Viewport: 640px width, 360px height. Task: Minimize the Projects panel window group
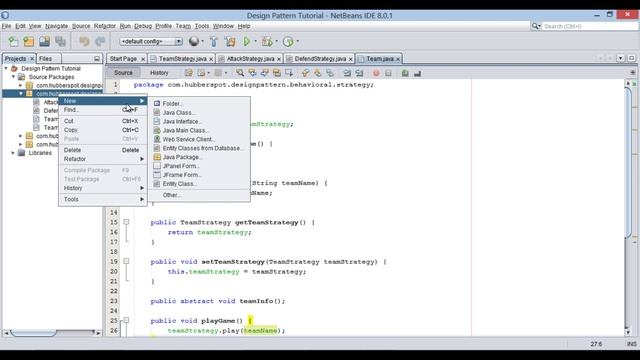click(97, 59)
